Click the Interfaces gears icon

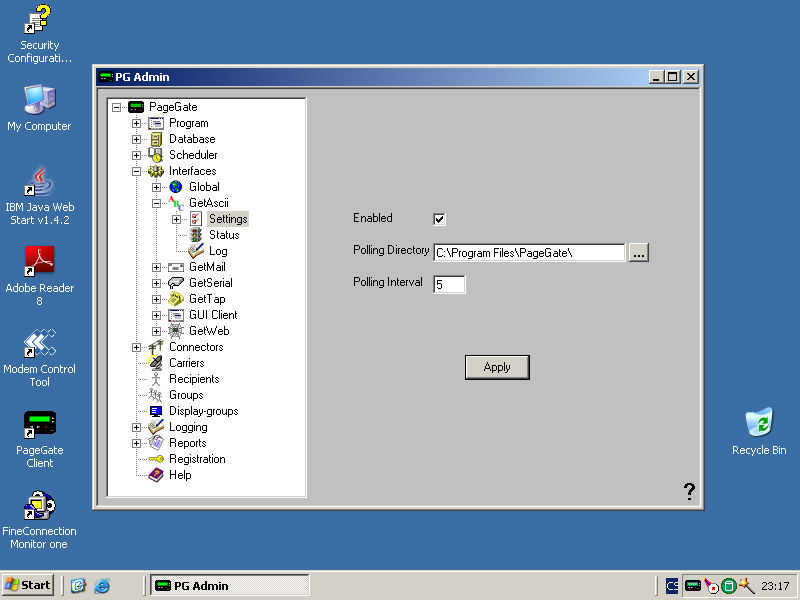pyautogui.click(x=156, y=171)
